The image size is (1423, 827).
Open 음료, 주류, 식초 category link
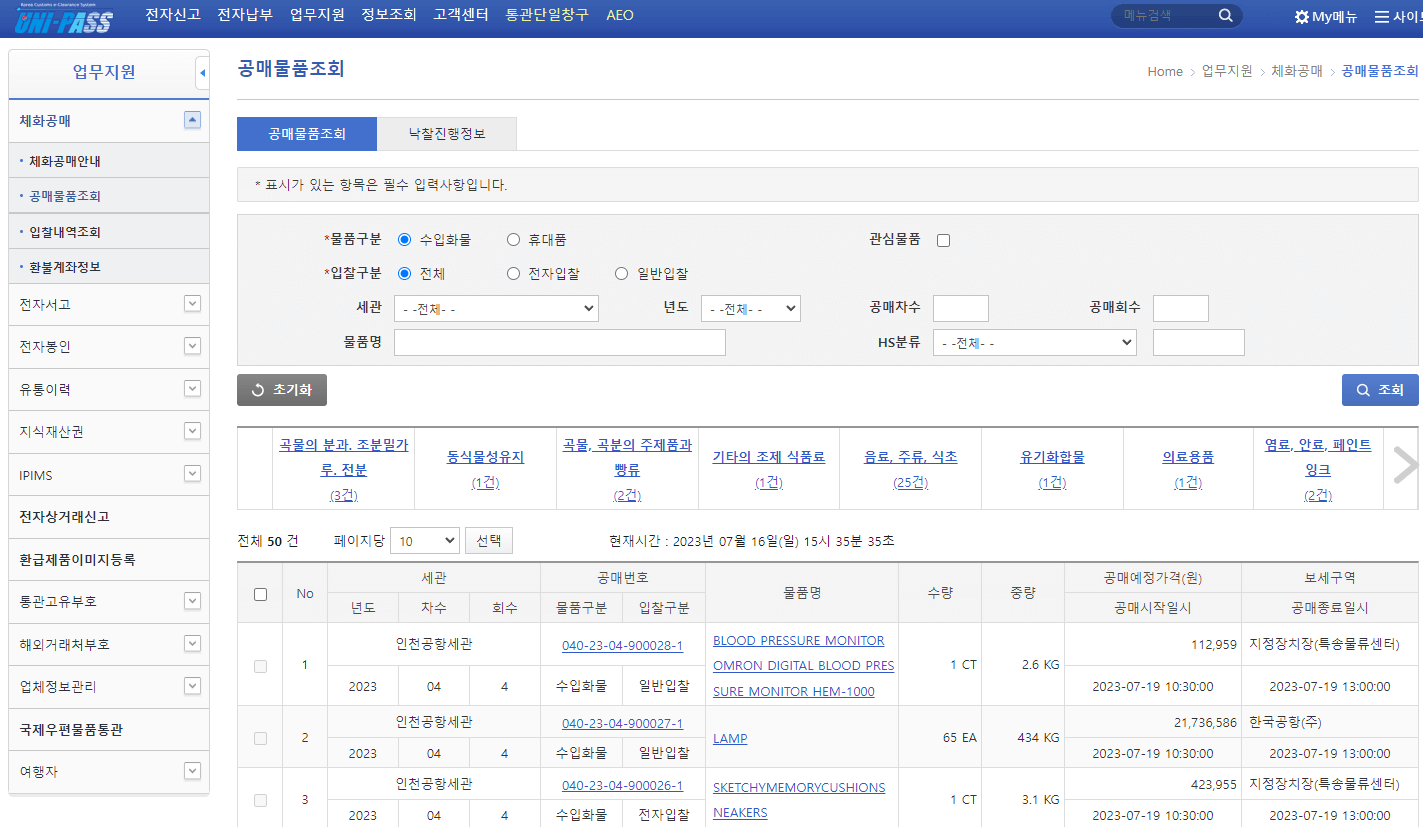911,457
